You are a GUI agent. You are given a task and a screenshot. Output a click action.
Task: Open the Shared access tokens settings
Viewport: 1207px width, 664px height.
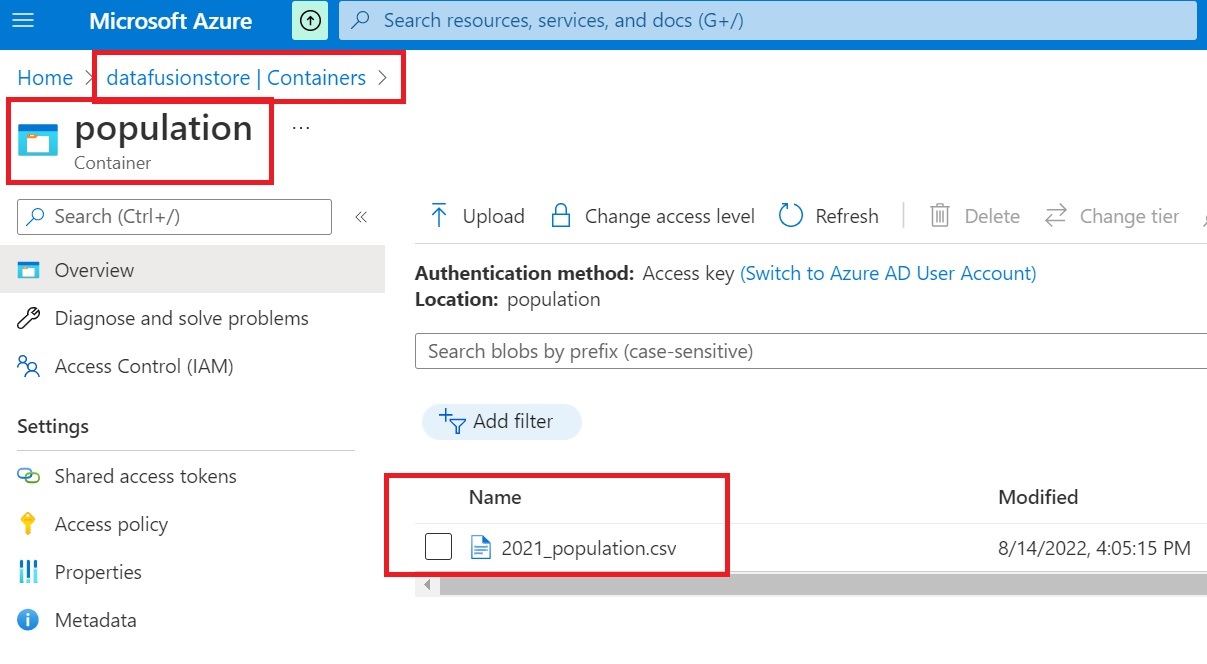(145, 476)
